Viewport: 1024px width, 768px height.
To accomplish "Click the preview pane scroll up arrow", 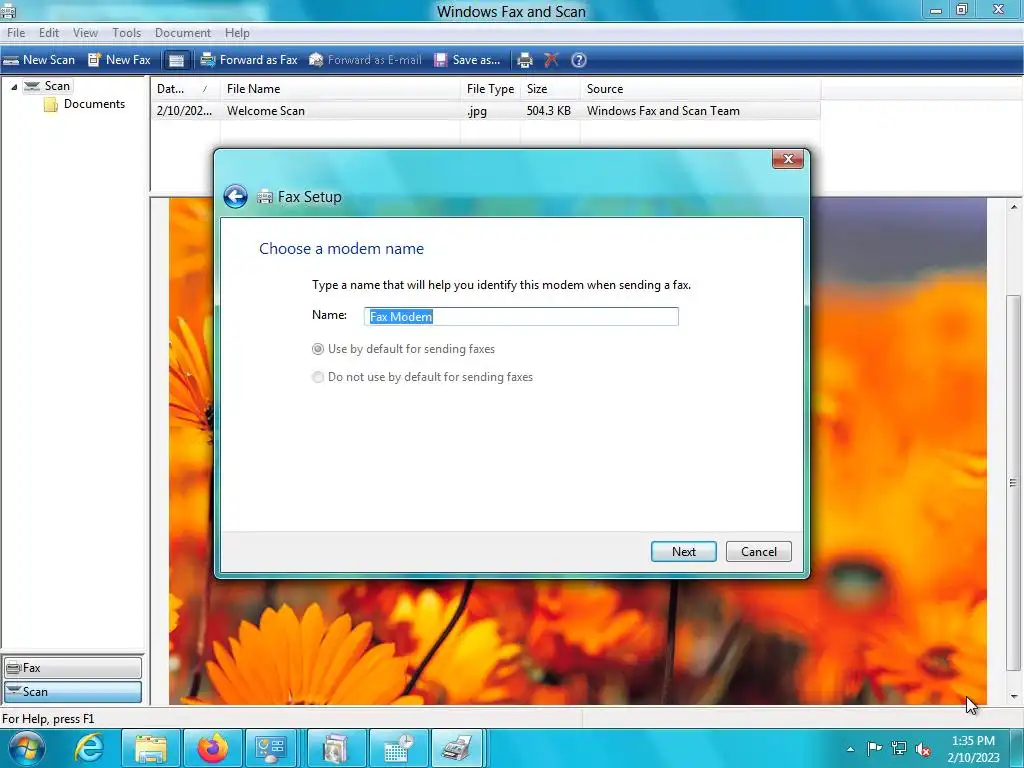I will 1014,207.
